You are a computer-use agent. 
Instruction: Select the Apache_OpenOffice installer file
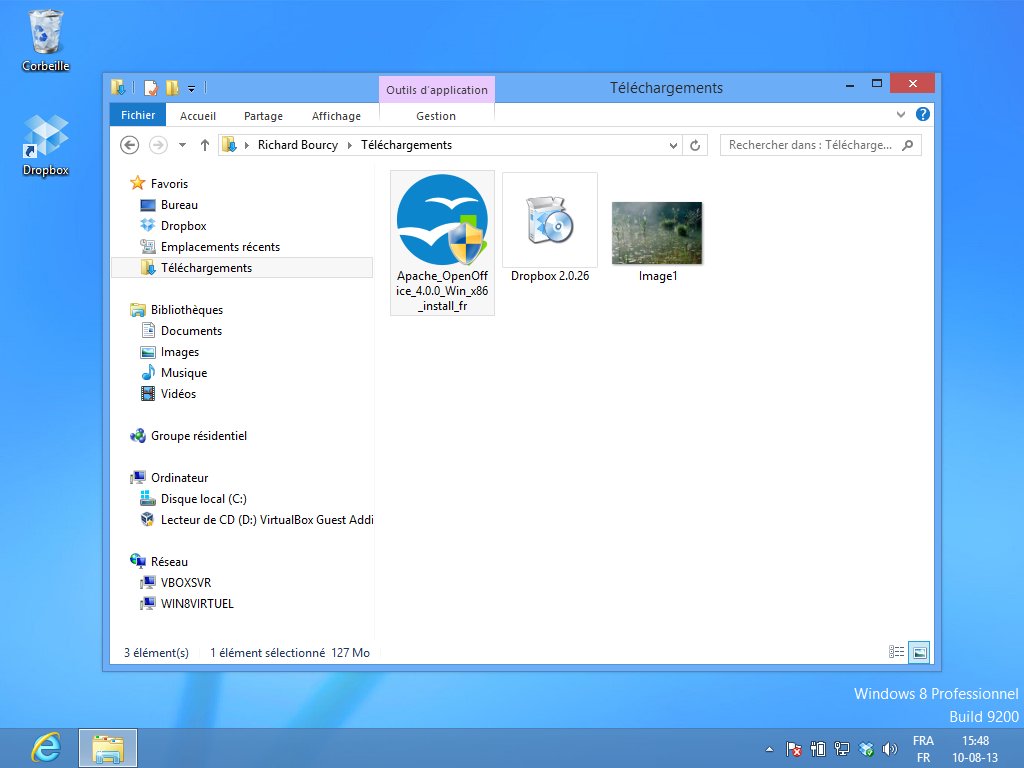442,243
